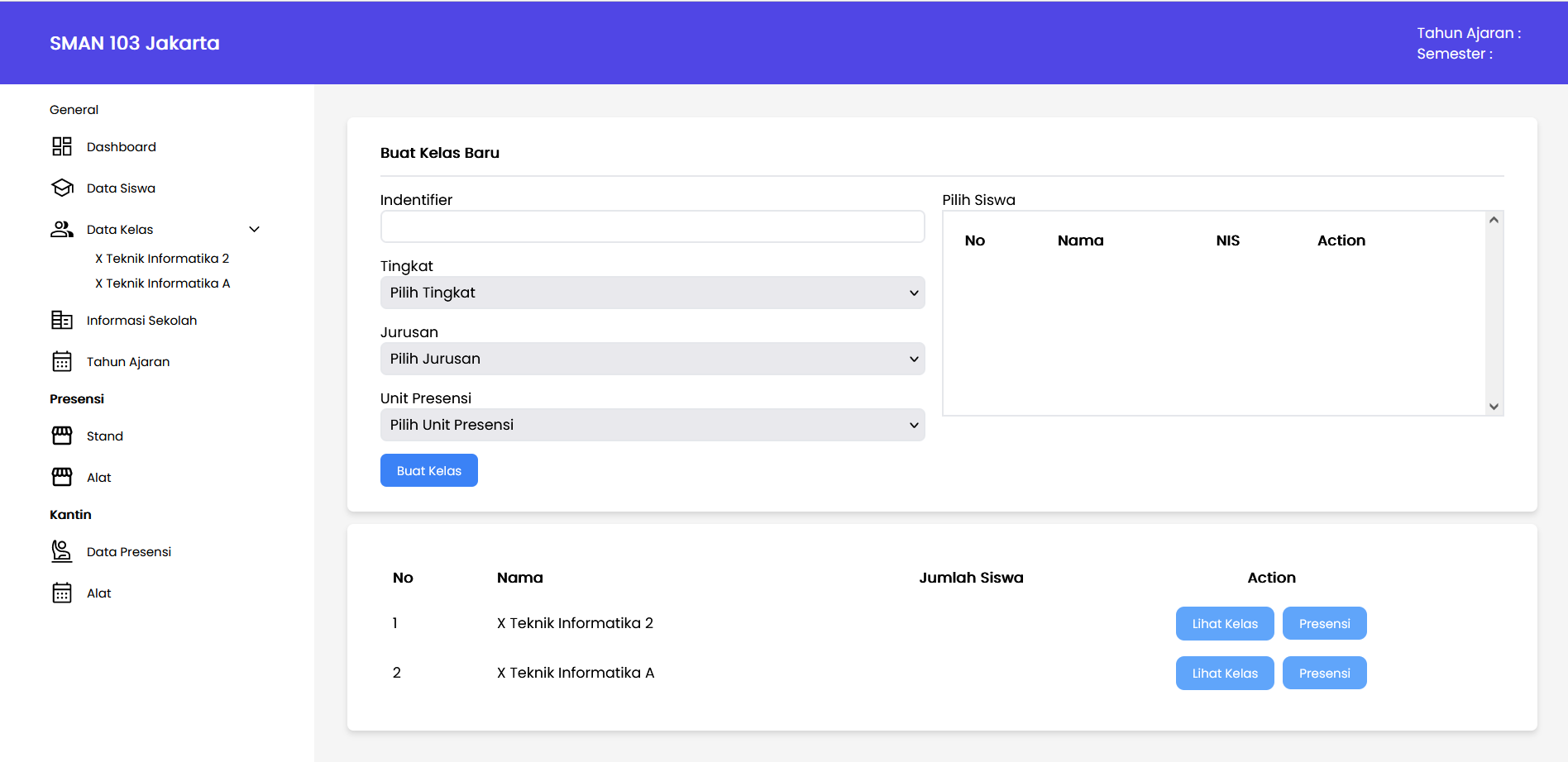Click the calendar icon beside Alat under Kantin
The width and height of the screenshot is (1568, 762).
(x=62, y=593)
